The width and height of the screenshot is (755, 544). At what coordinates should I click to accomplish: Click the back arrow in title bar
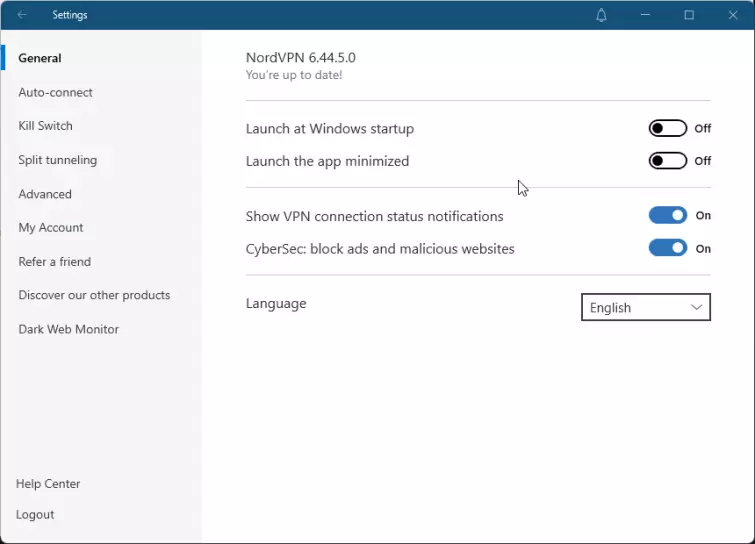pyautogui.click(x=22, y=15)
